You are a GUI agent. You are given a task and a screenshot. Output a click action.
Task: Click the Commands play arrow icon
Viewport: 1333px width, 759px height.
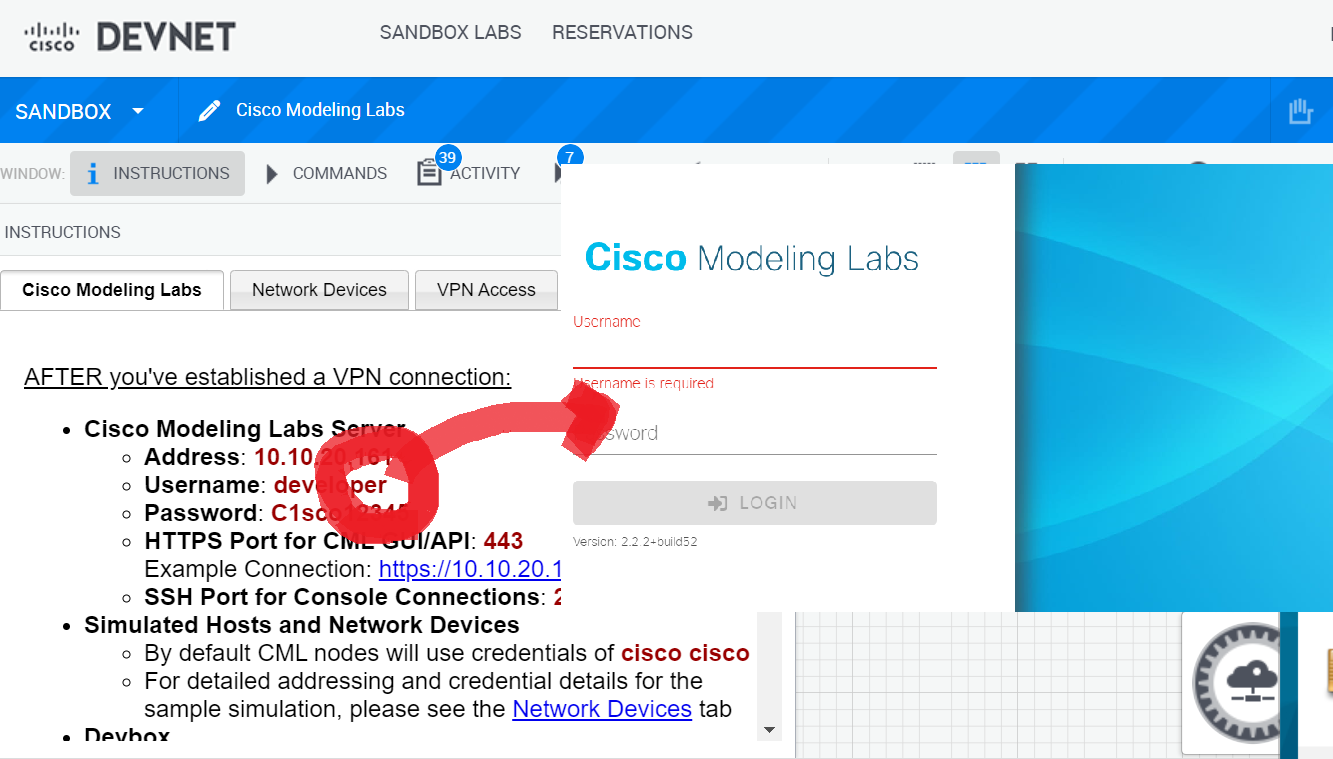(271, 174)
